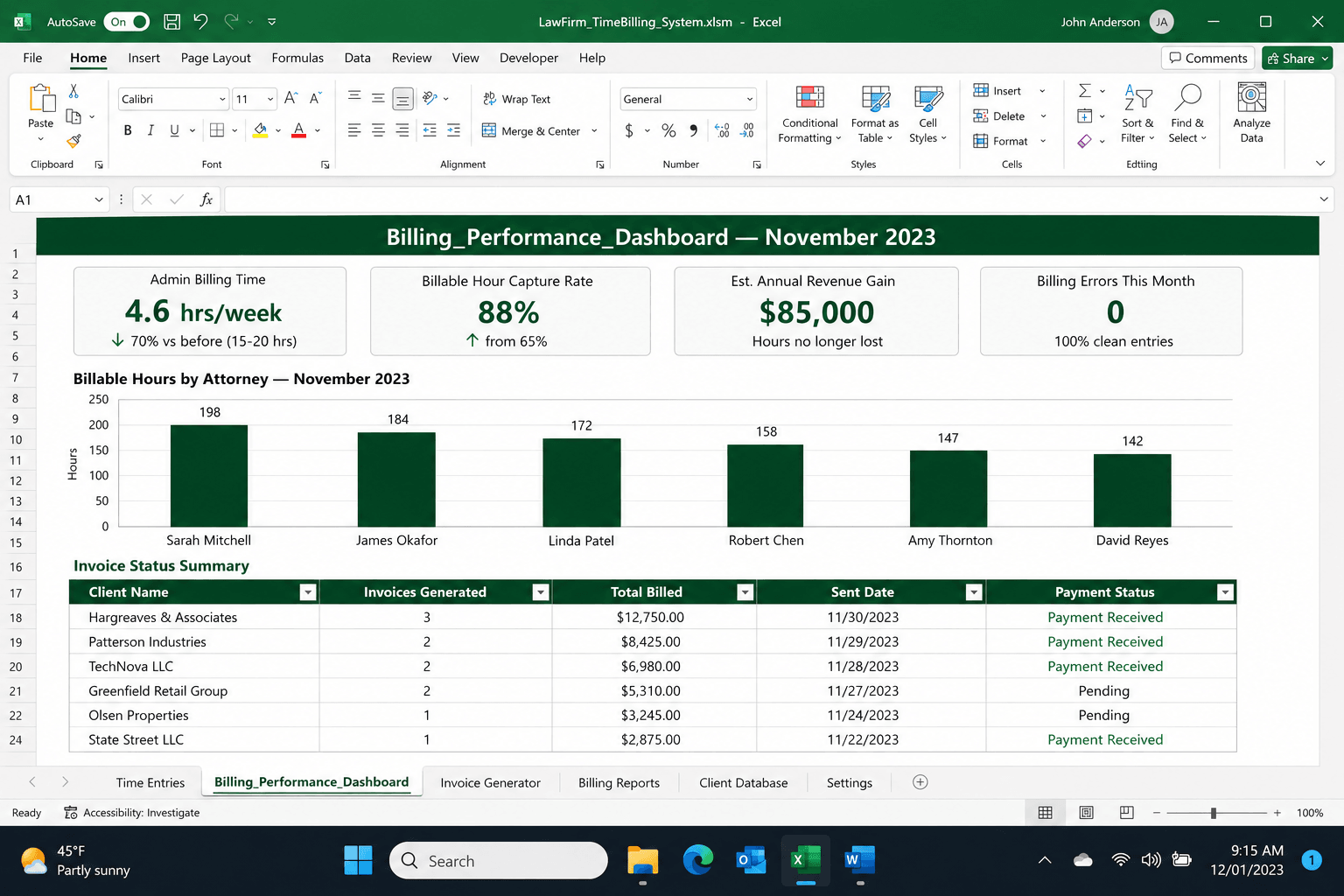Open Outlook from the taskbar
Viewport: 1344px width, 896px height.
click(x=751, y=860)
